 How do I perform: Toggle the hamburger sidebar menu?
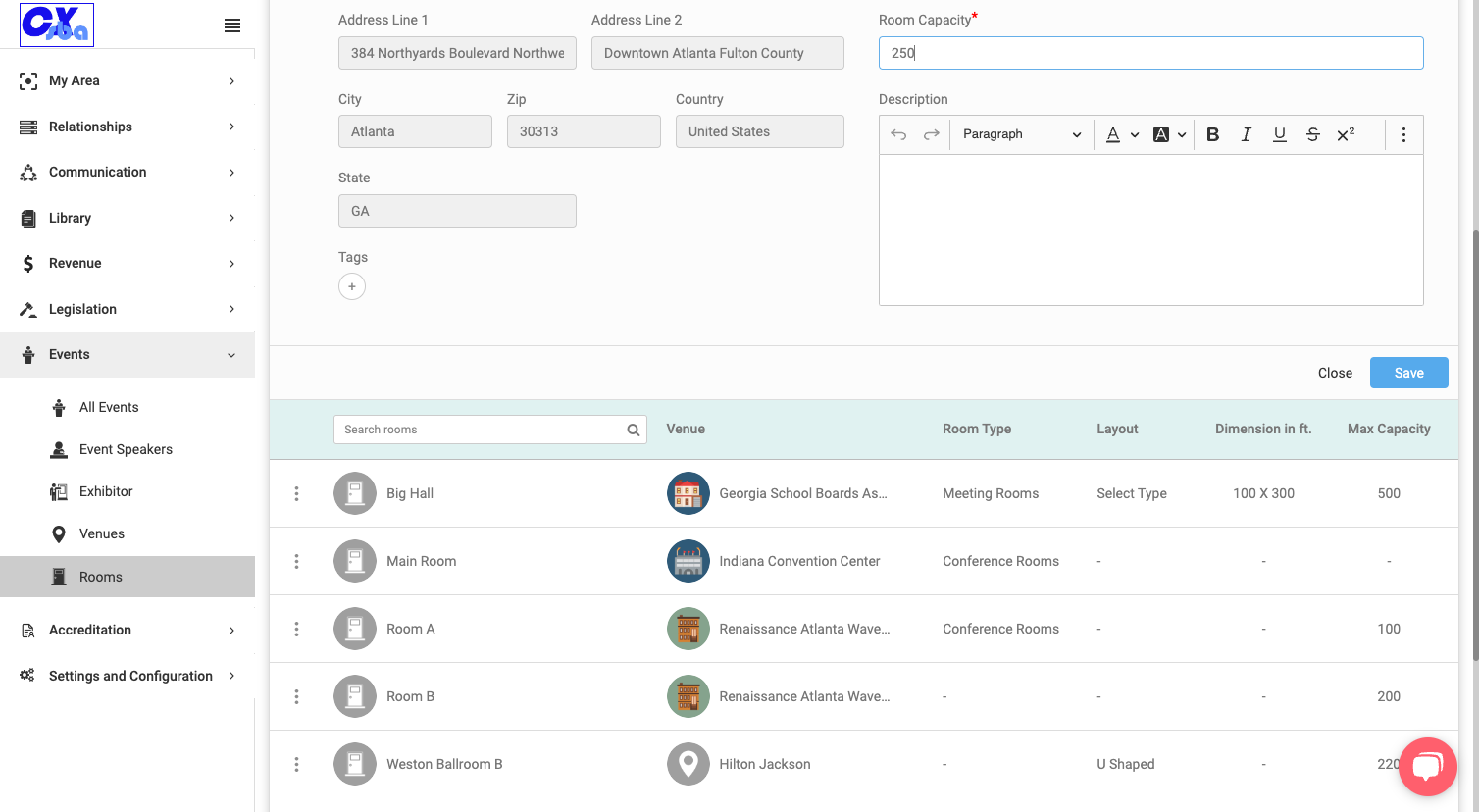[232, 25]
